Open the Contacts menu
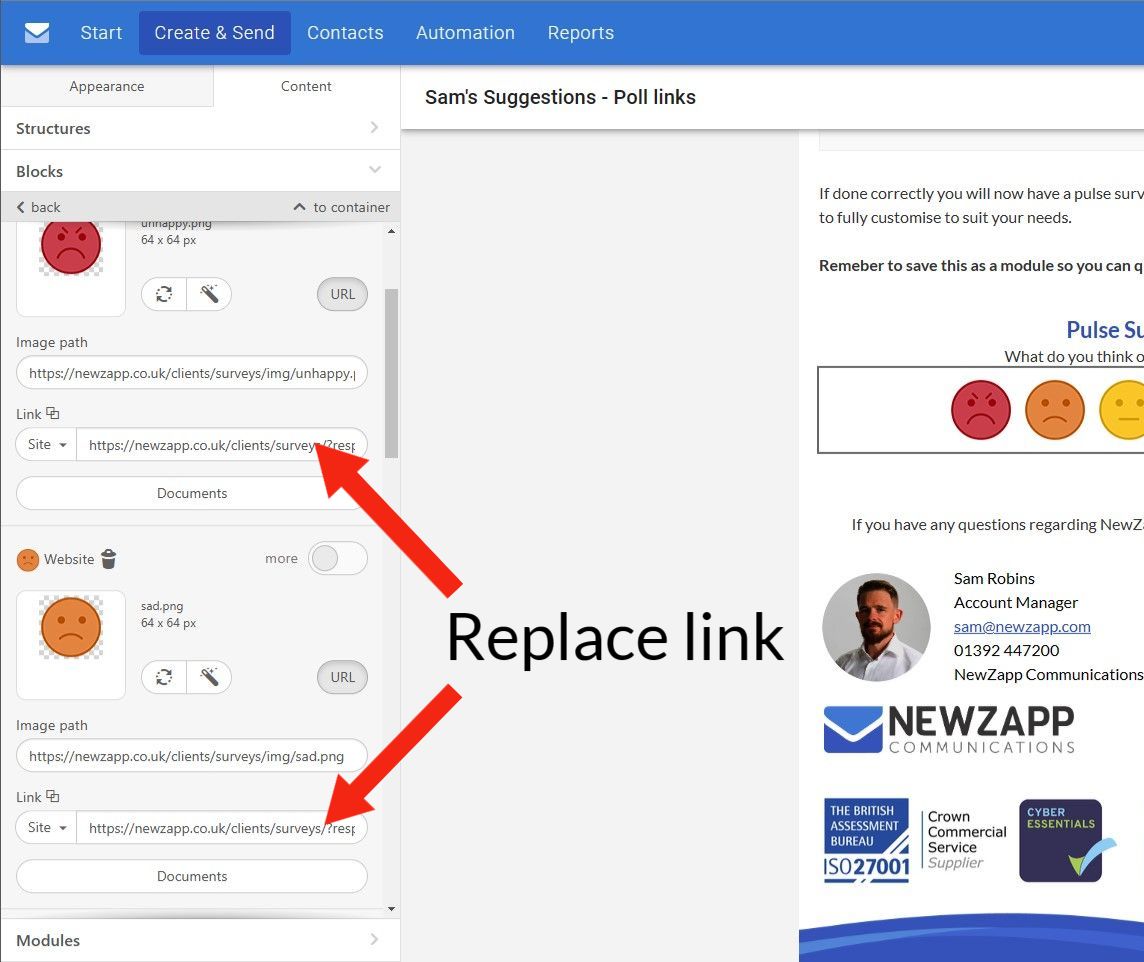The width and height of the screenshot is (1144, 962). click(x=345, y=33)
